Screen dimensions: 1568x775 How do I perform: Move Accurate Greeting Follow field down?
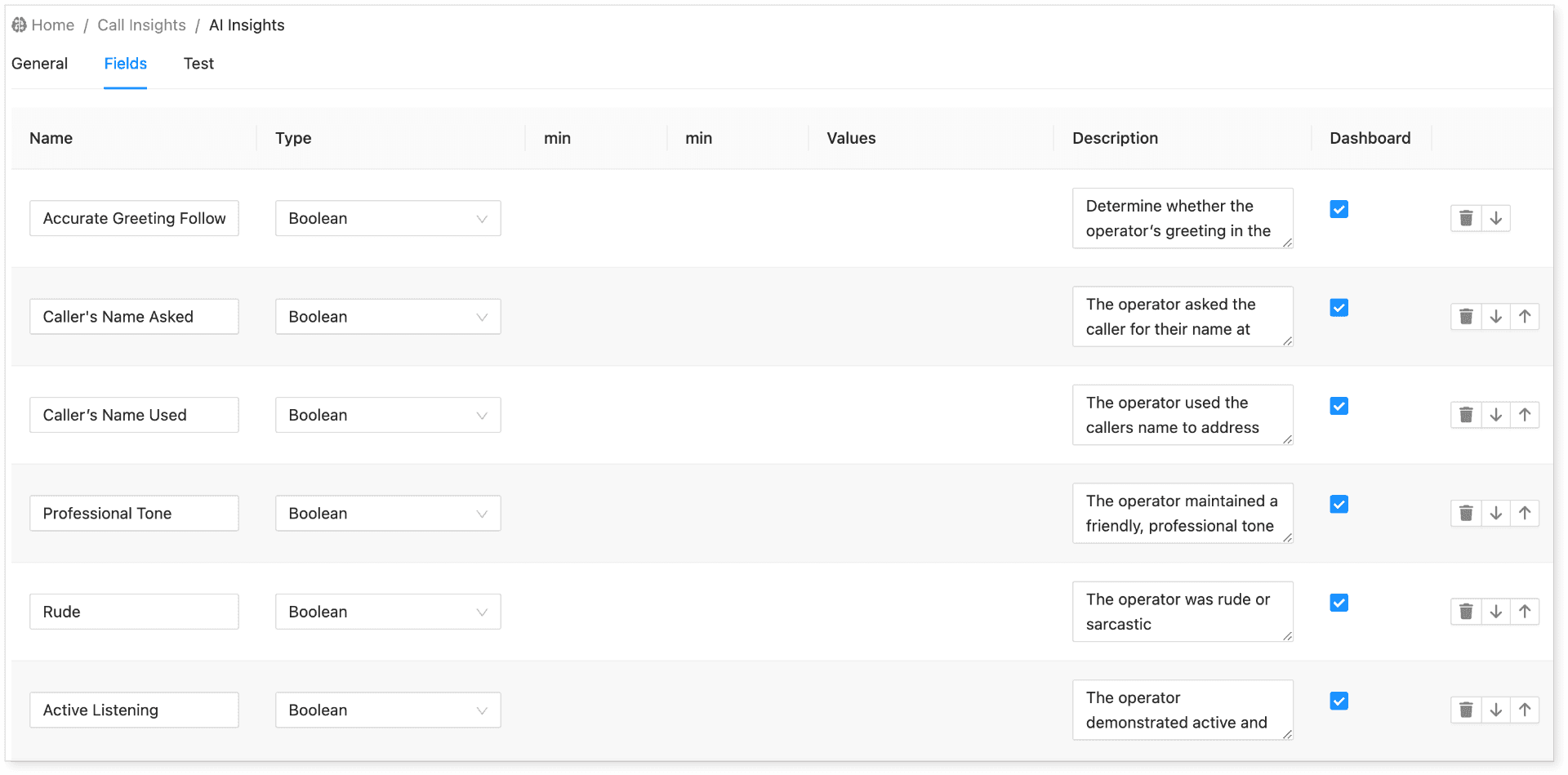pyautogui.click(x=1495, y=218)
